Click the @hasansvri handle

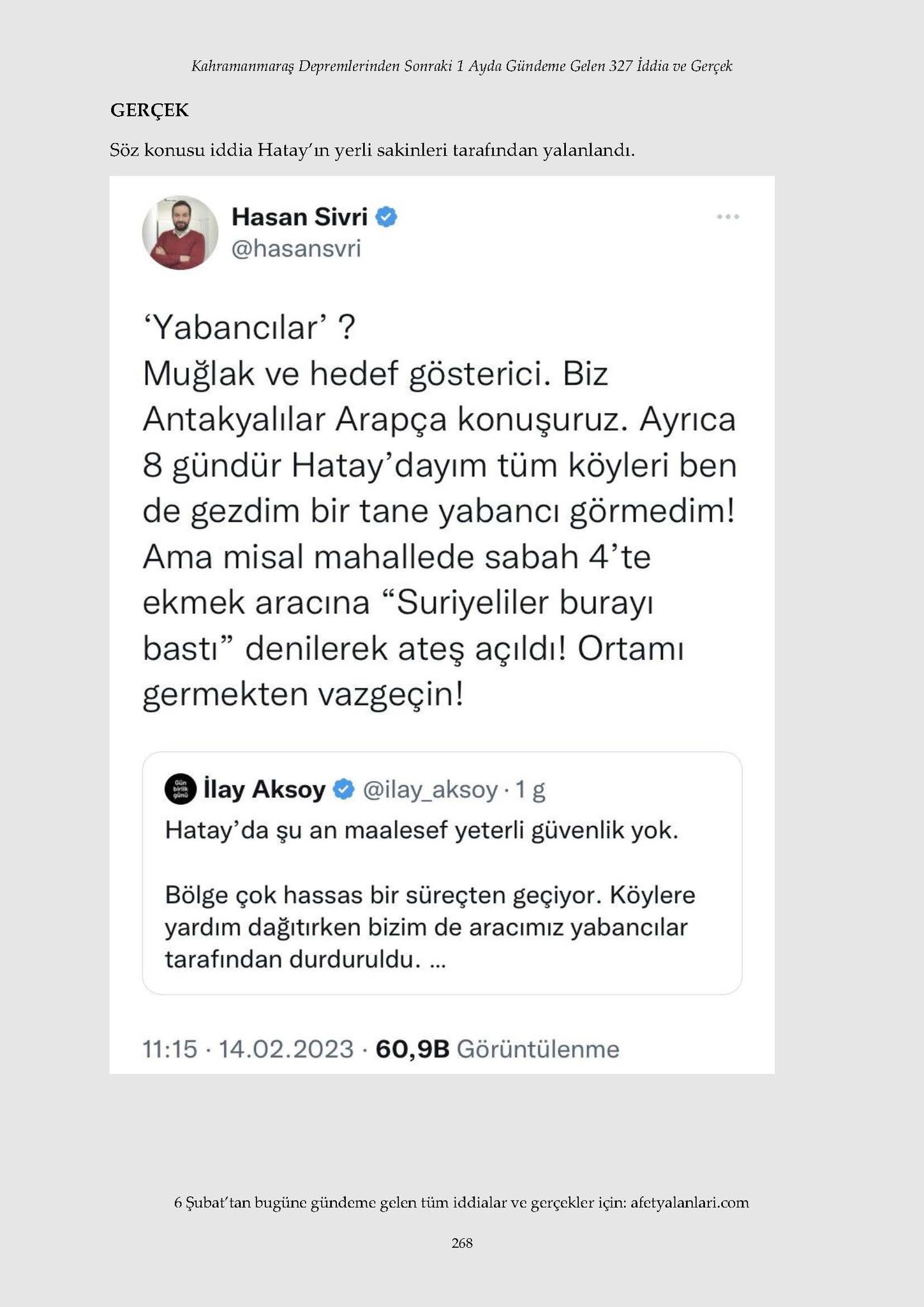coord(296,248)
